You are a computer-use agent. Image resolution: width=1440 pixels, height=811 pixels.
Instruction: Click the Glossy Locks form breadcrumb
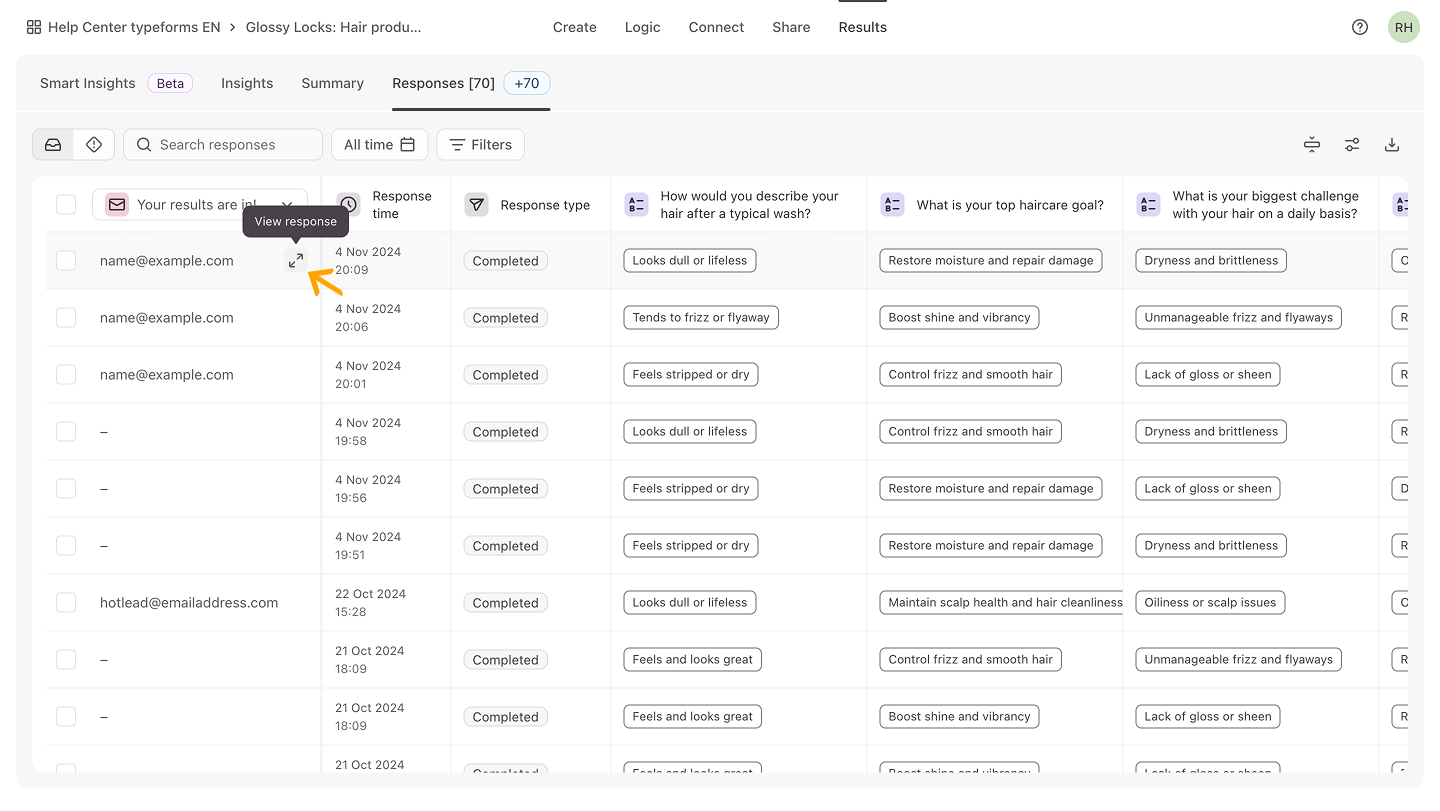(x=334, y=27)
